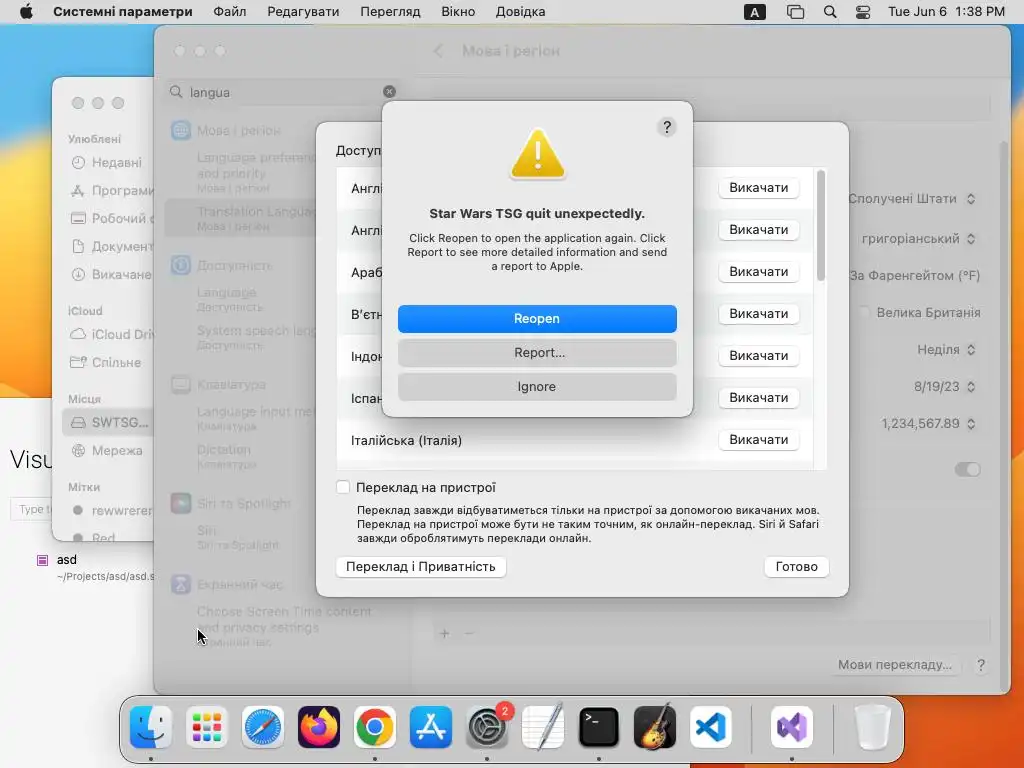This screenshot has height=768, width=1024.
Task: Select Викачане in Finder sidebar
Action: click(x=108, y=274)
